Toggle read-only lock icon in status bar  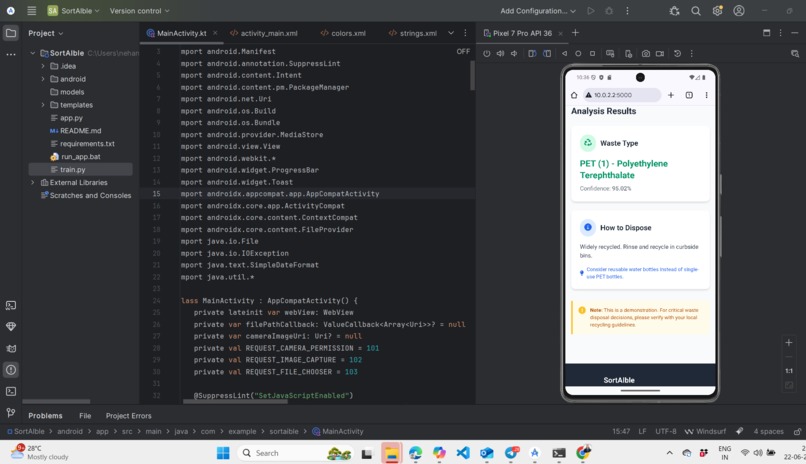coord(797,432)
